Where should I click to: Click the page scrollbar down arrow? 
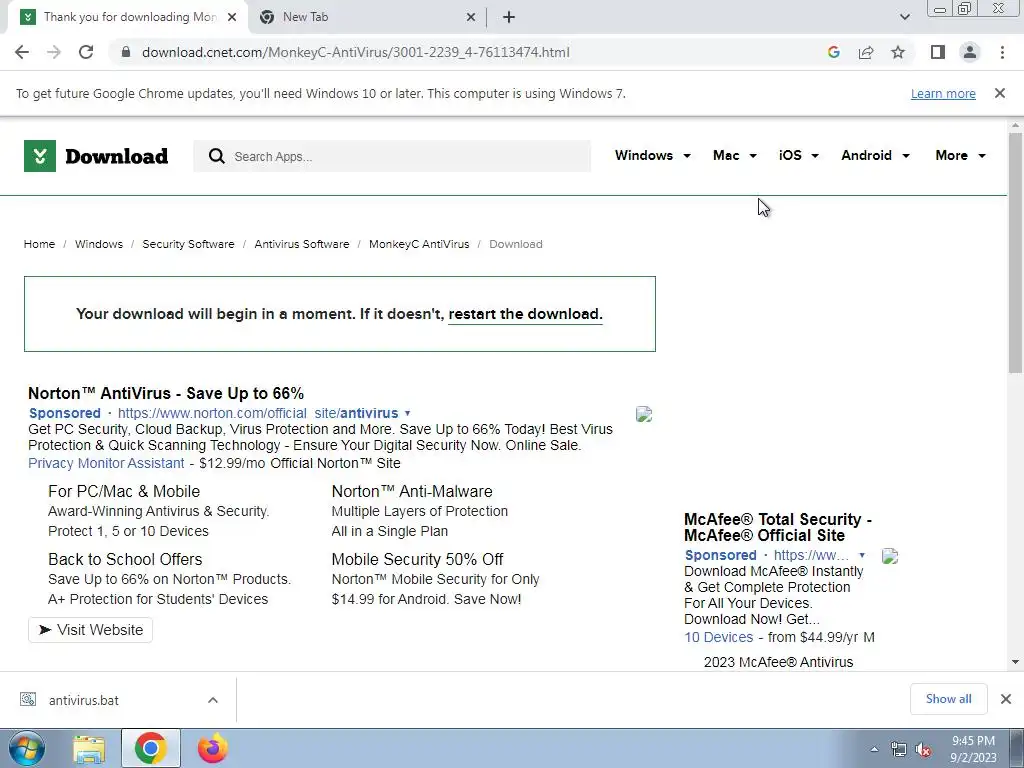coord(1016,662)
